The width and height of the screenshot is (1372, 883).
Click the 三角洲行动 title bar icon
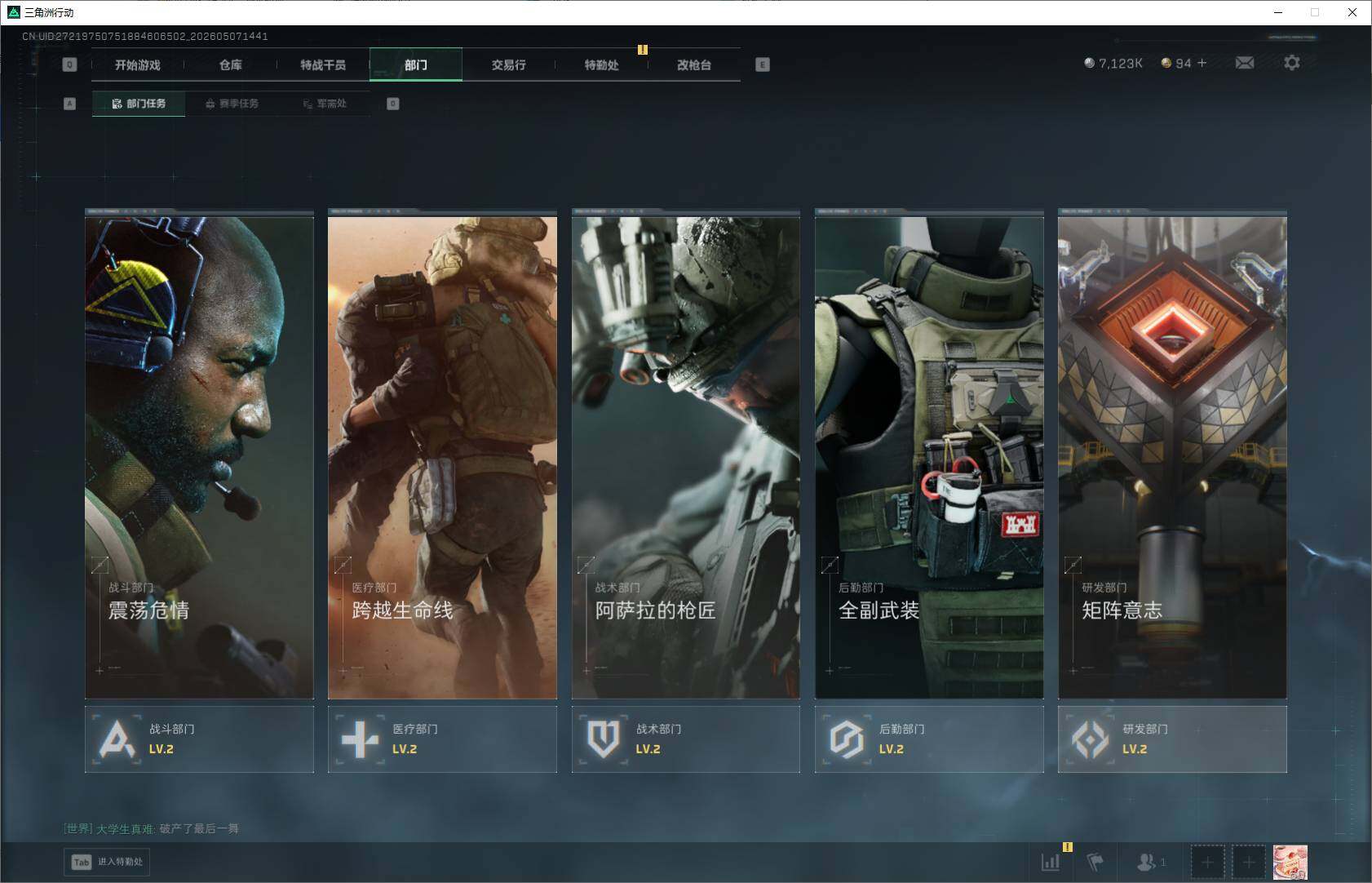tap(13, 12)
